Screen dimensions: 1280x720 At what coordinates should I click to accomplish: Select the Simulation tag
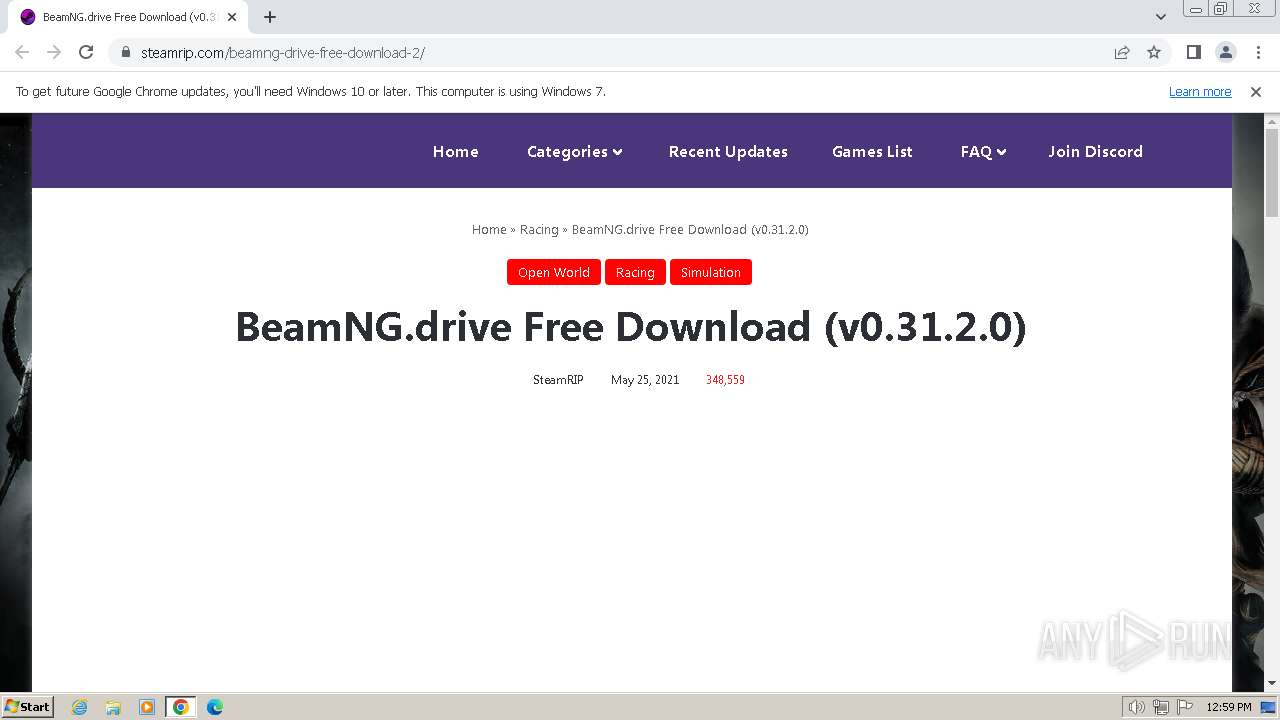[x=711, y=272]
